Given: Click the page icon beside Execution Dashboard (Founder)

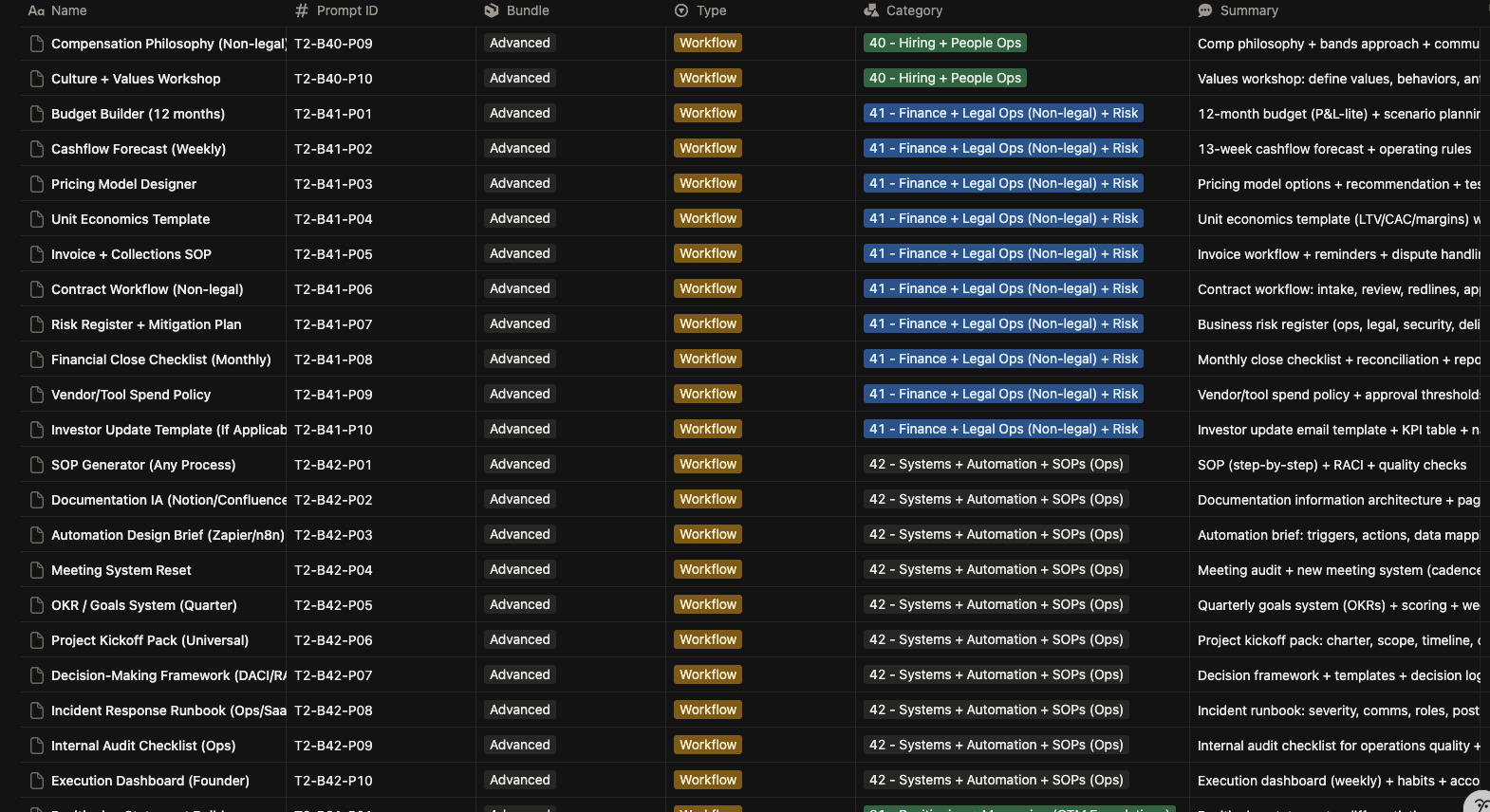Looking at the screenshot, I should point(37,781).
